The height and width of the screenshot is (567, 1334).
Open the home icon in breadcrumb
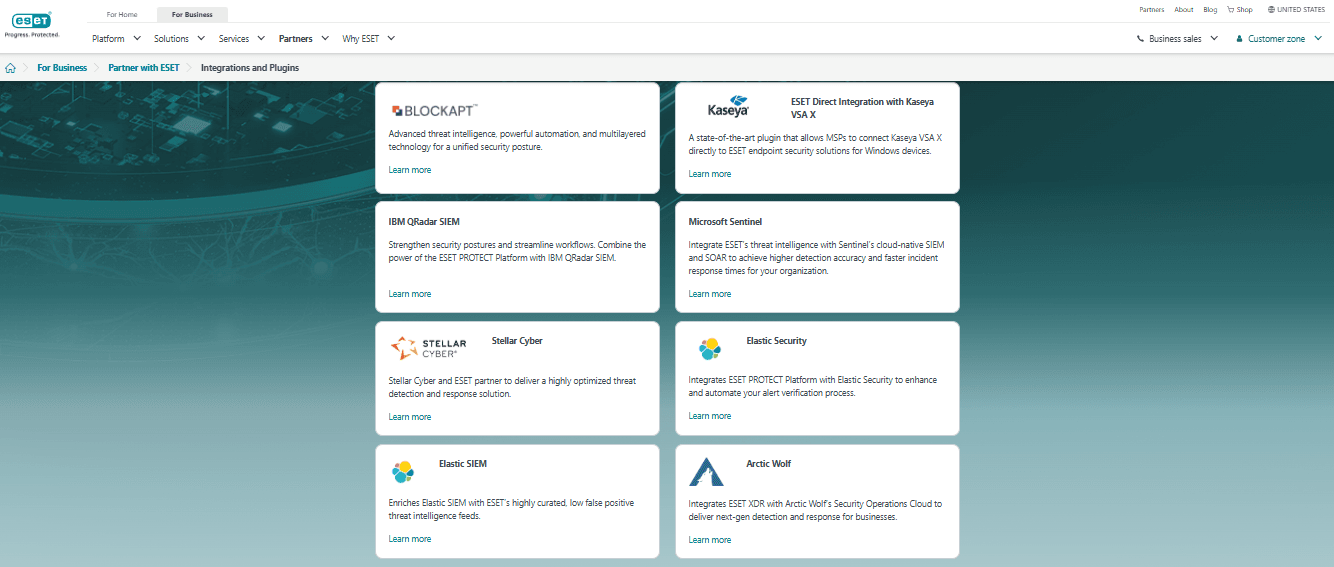pos(10,68)
